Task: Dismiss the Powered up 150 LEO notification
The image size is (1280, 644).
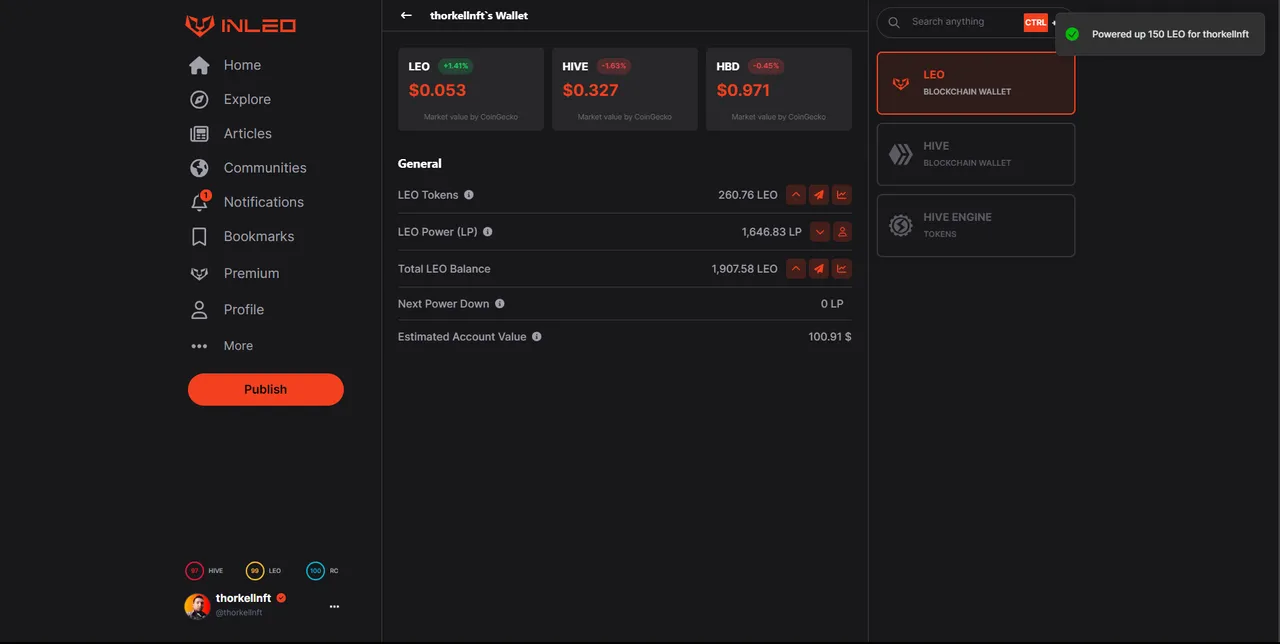Action: [x=1160, y=34]
